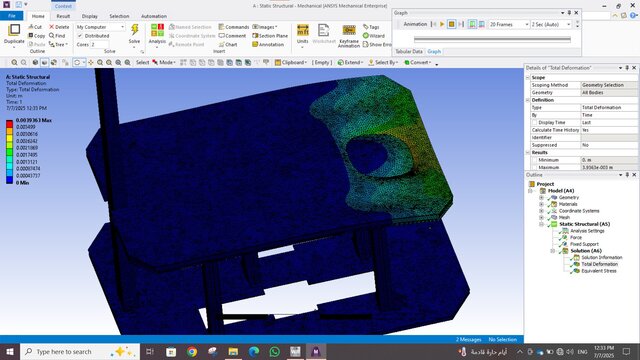
Task: Open WhatsApp from taskbar
Action: [275, 351]
